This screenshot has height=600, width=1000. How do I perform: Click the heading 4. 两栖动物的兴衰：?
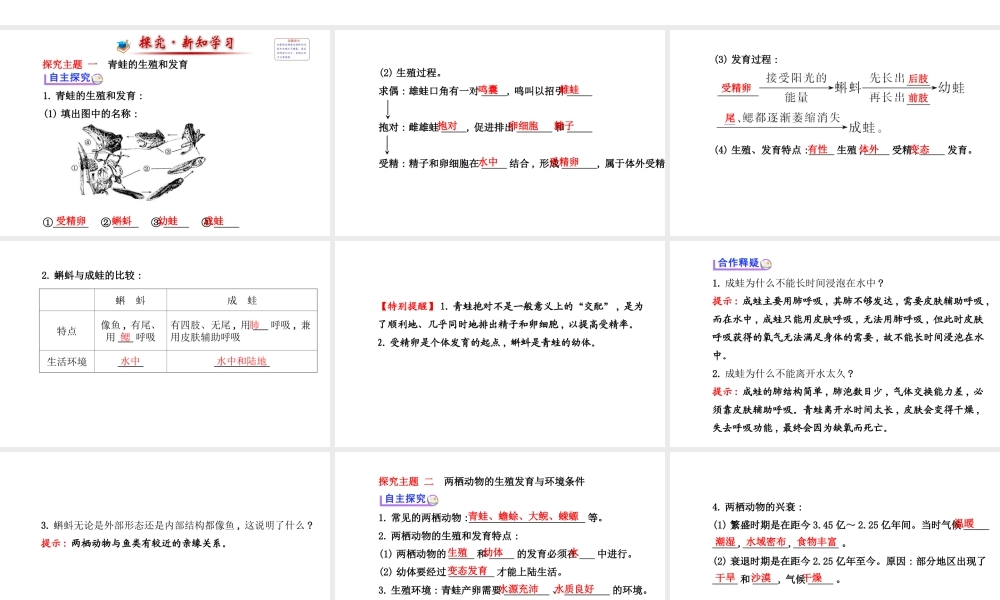(x=758, y=507)
